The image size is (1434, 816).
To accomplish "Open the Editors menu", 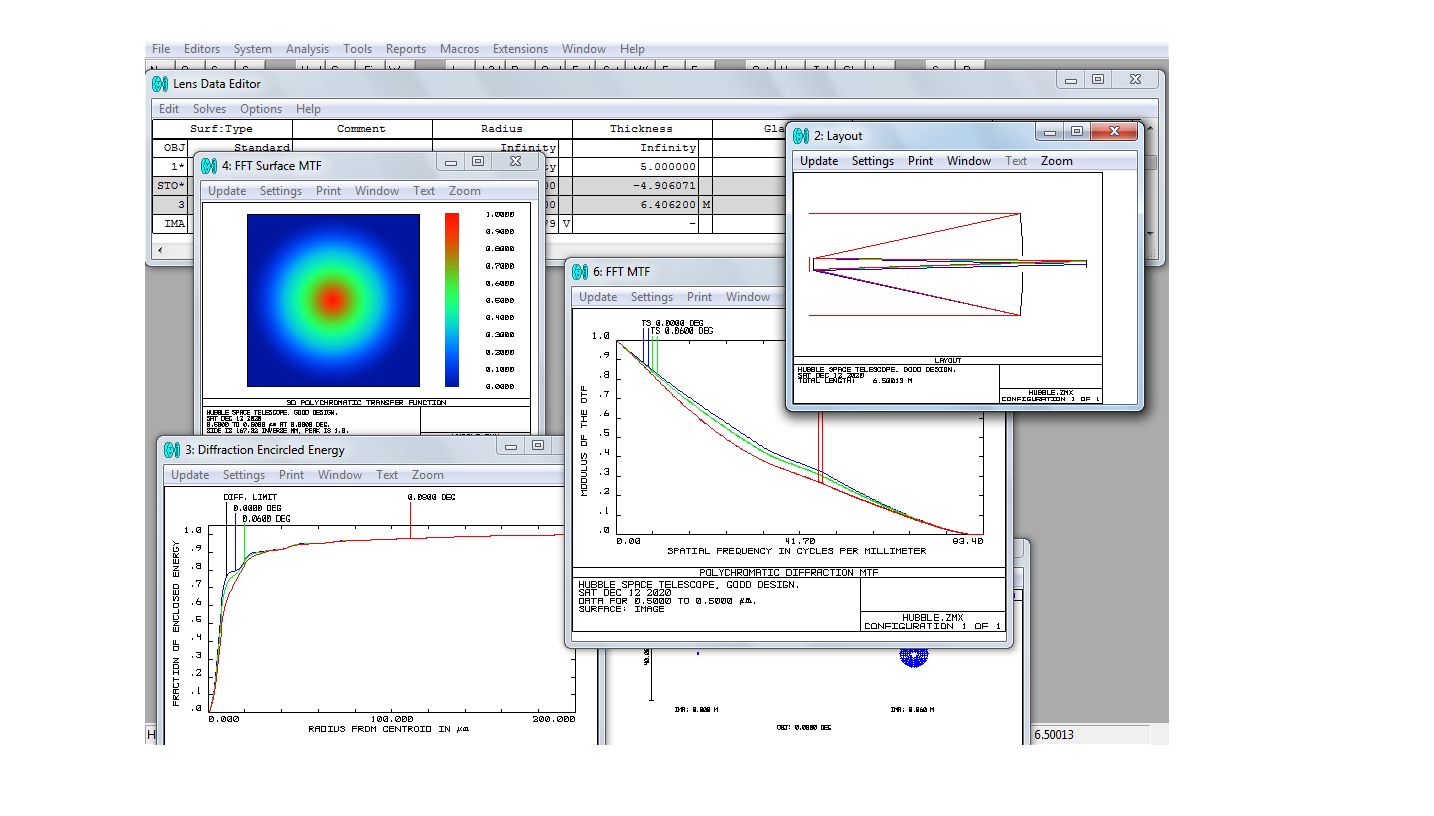I will click(x=202, y=49).
